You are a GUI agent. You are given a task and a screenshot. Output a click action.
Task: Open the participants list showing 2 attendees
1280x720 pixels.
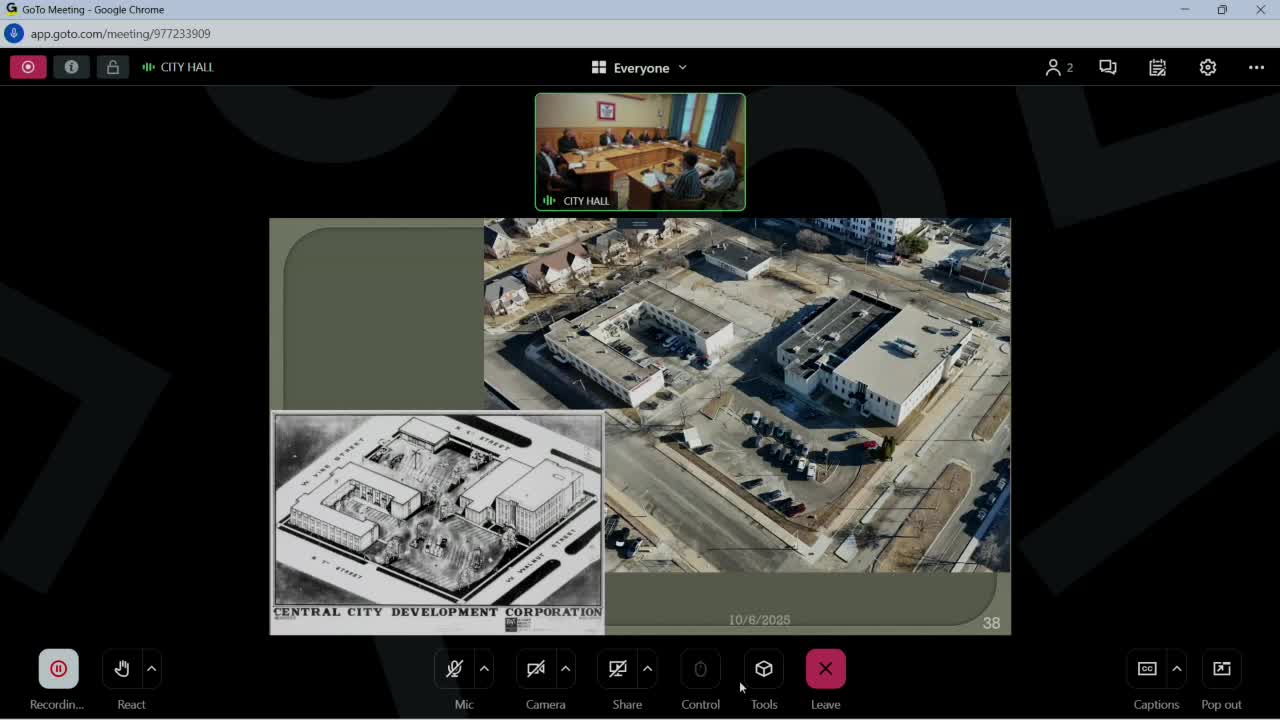(1057, 67)
